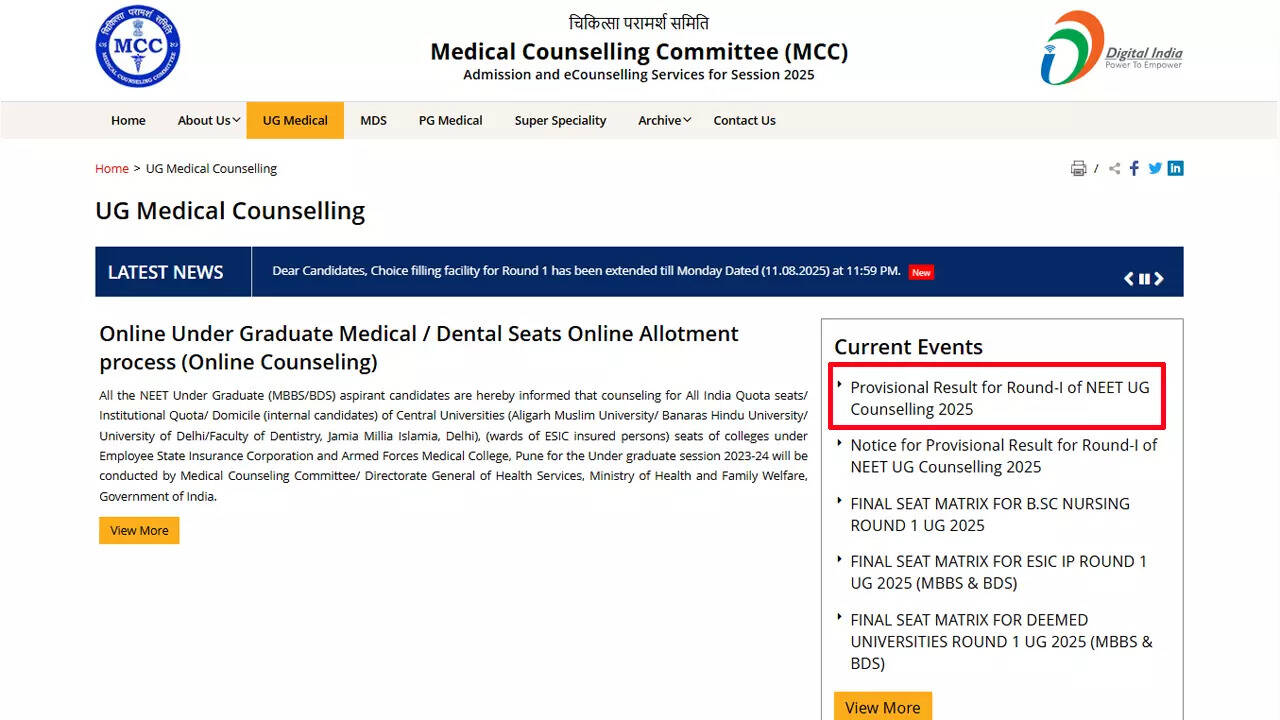
Task: Go to Super Speciality section
Action: (x=560, y=120)
